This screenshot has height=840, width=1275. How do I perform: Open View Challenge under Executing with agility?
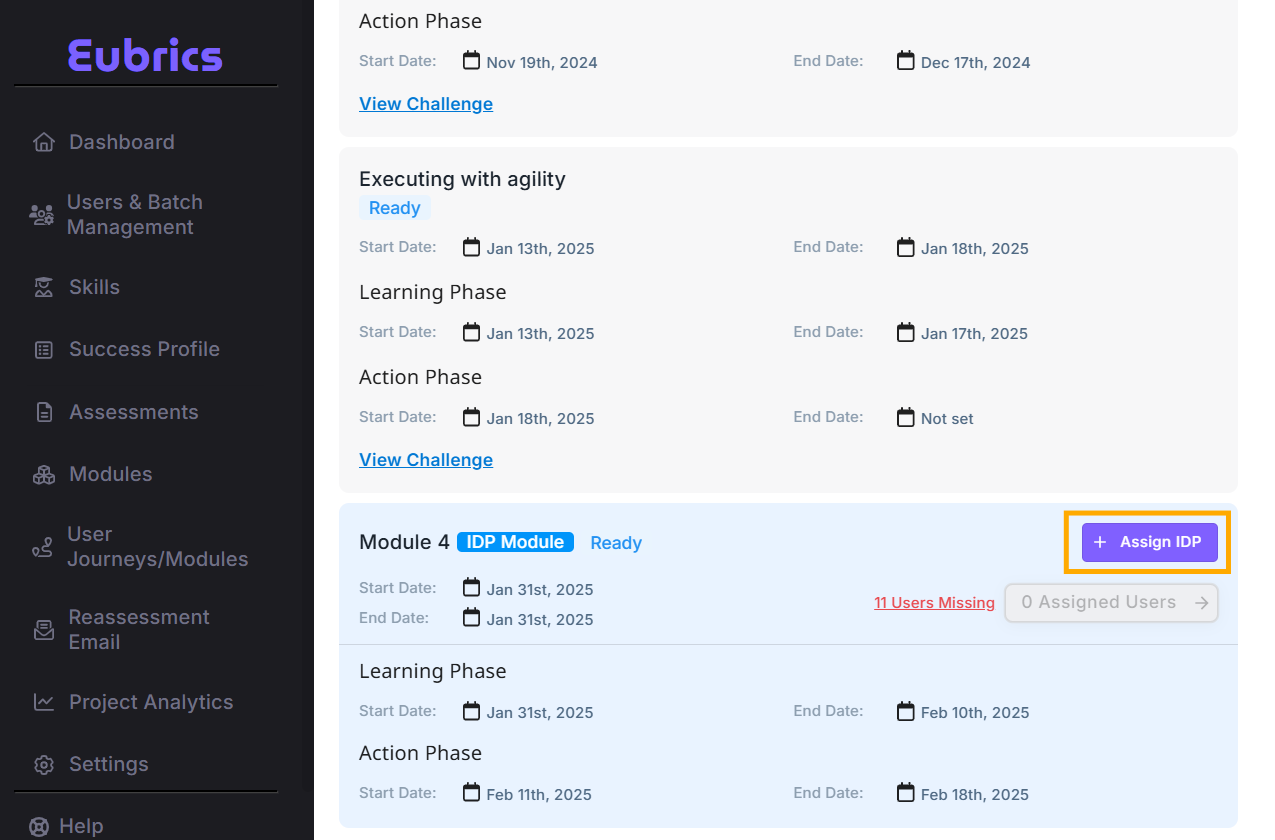click(426, 460)
